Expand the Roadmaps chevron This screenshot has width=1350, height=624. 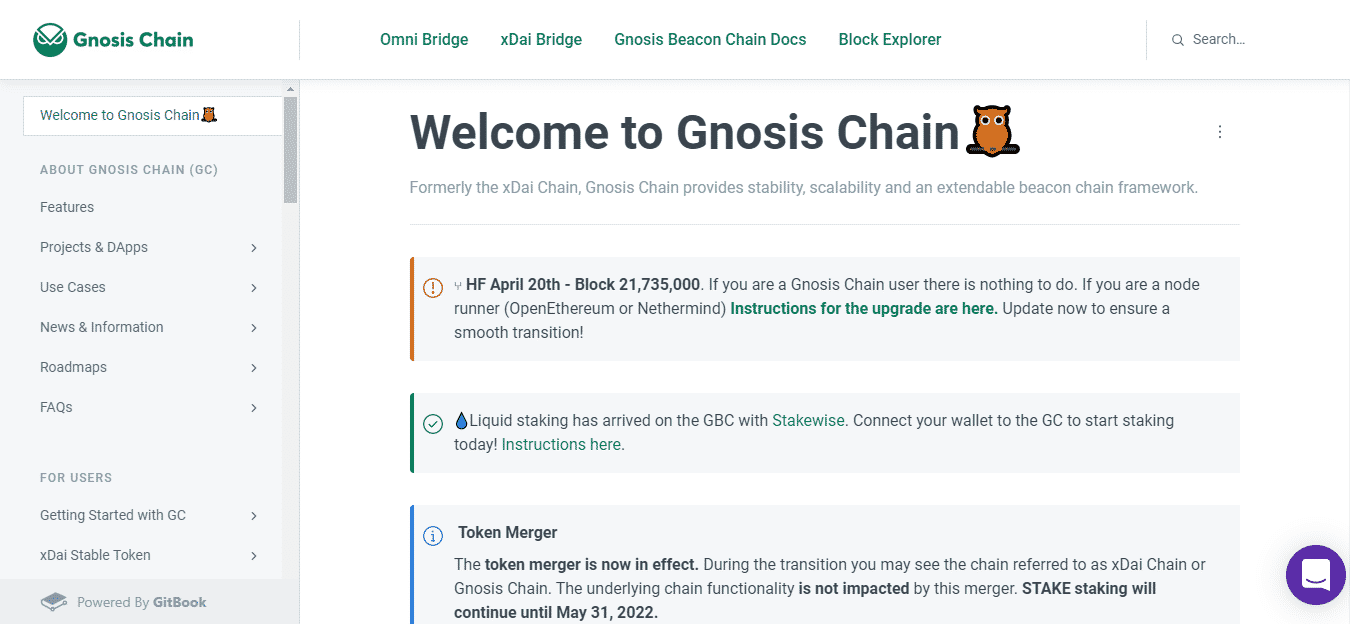254,367
